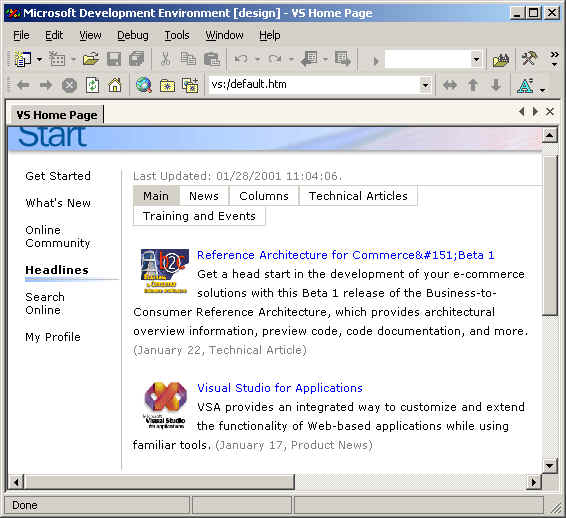Viewport: 566px width, 518px height.
Task: Click the URL field showing vs:/default.htm
Action: click(x=314, y=85)
